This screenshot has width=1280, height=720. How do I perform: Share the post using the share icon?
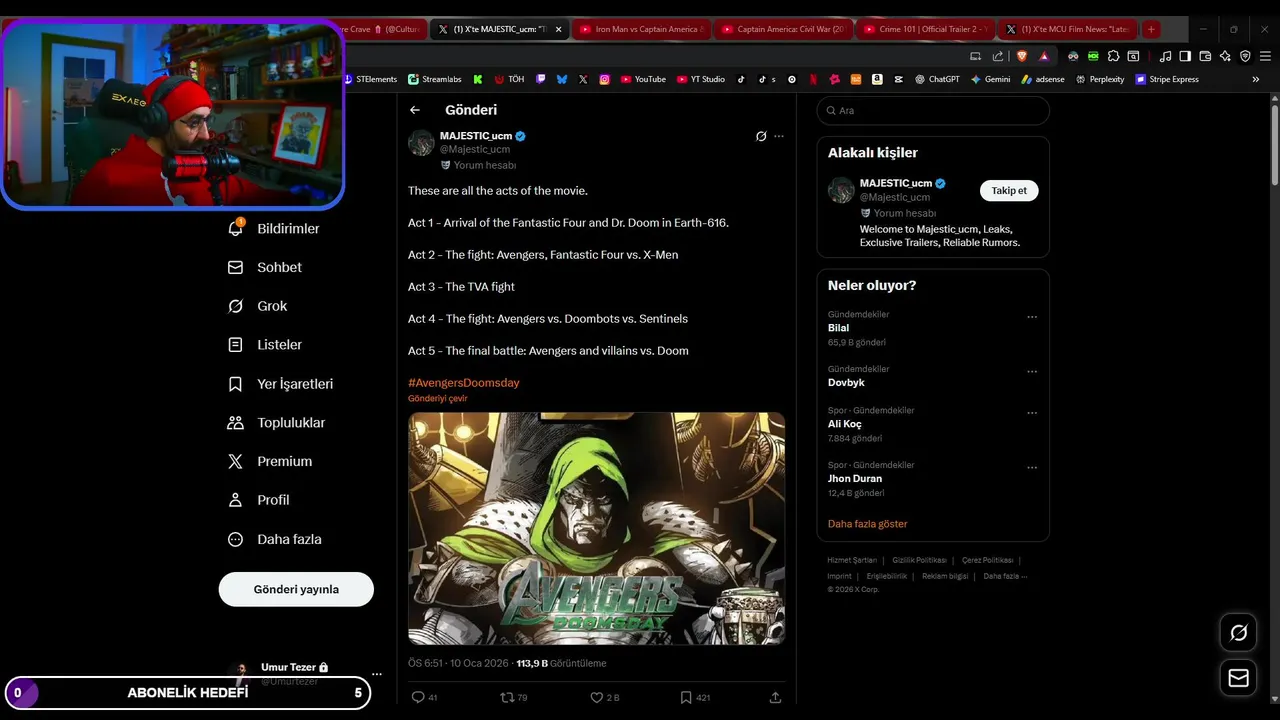click(775, 697)
